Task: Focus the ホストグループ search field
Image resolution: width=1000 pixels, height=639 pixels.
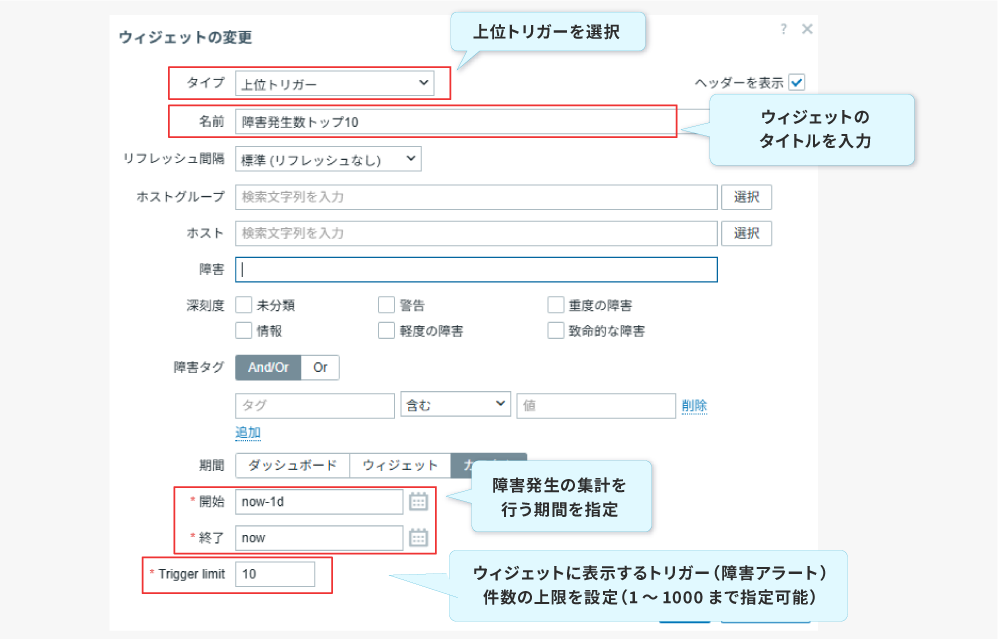Action: click(476, 197)
